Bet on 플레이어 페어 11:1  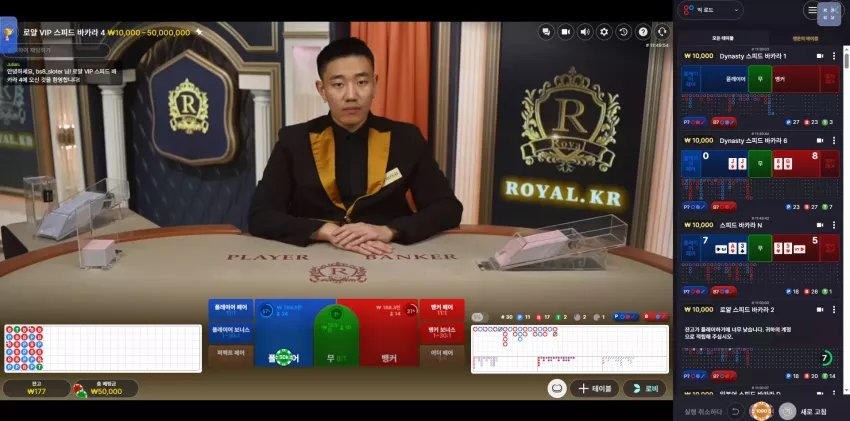230,310
